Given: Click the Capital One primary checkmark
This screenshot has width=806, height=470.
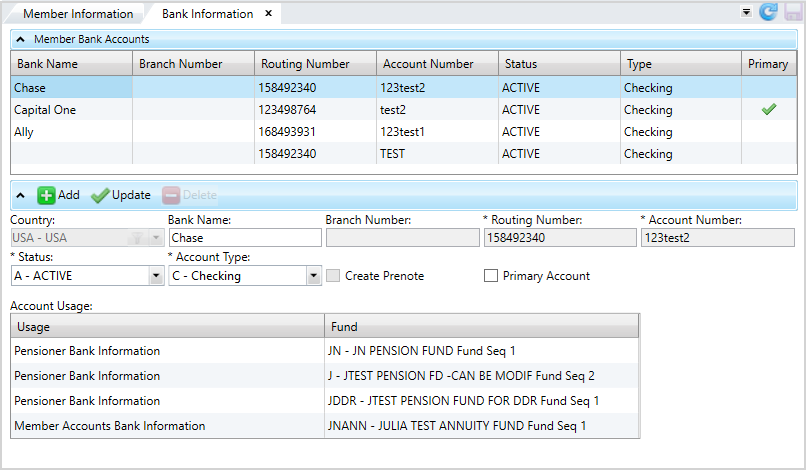Looking at the screenshot, I should click(768, 110).
